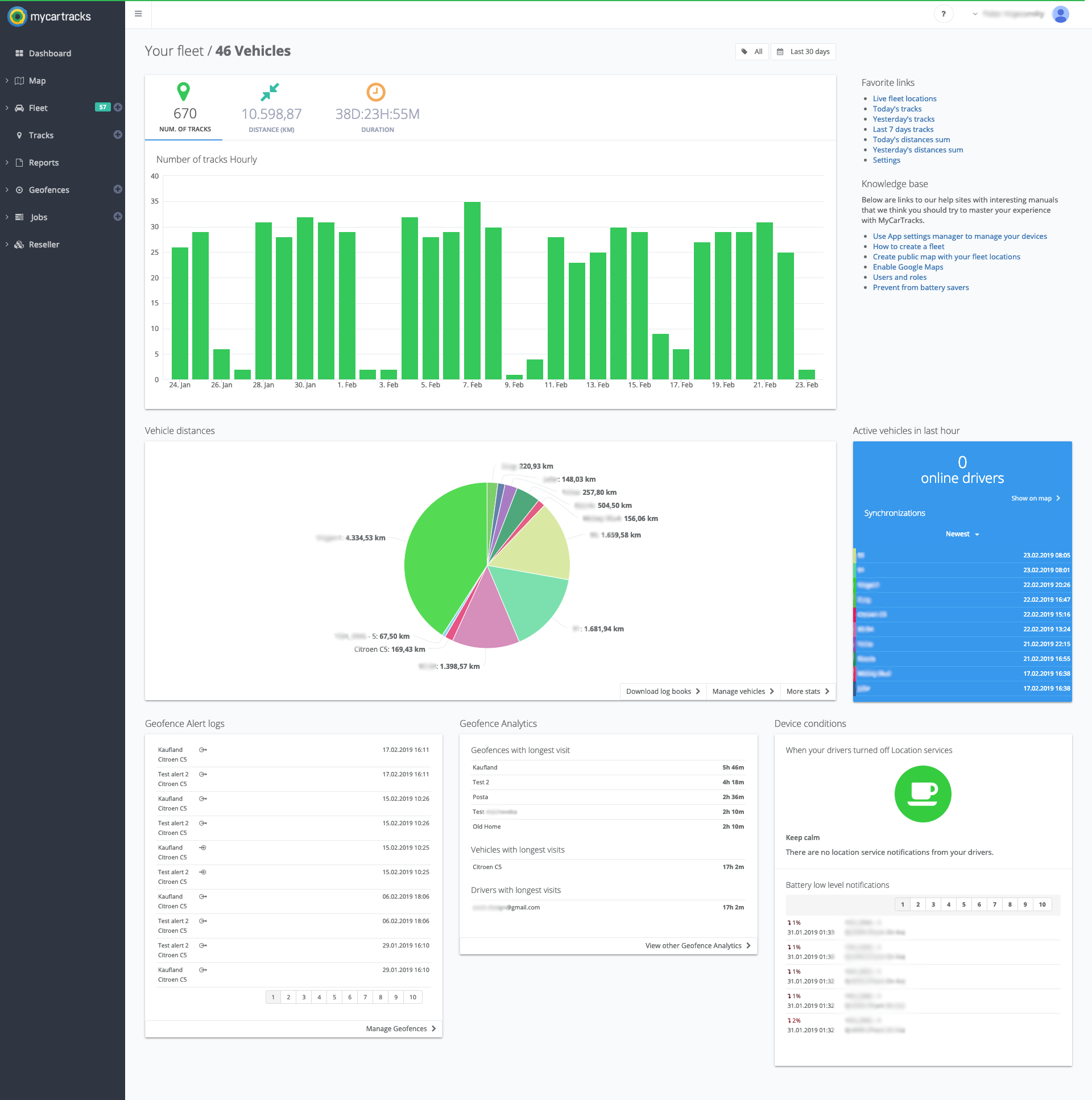Image resolution: width=1092 pixels, height=1100 pixels.
Task: Add new track via Tracks plus icon
Action: [x=118, y=135]
